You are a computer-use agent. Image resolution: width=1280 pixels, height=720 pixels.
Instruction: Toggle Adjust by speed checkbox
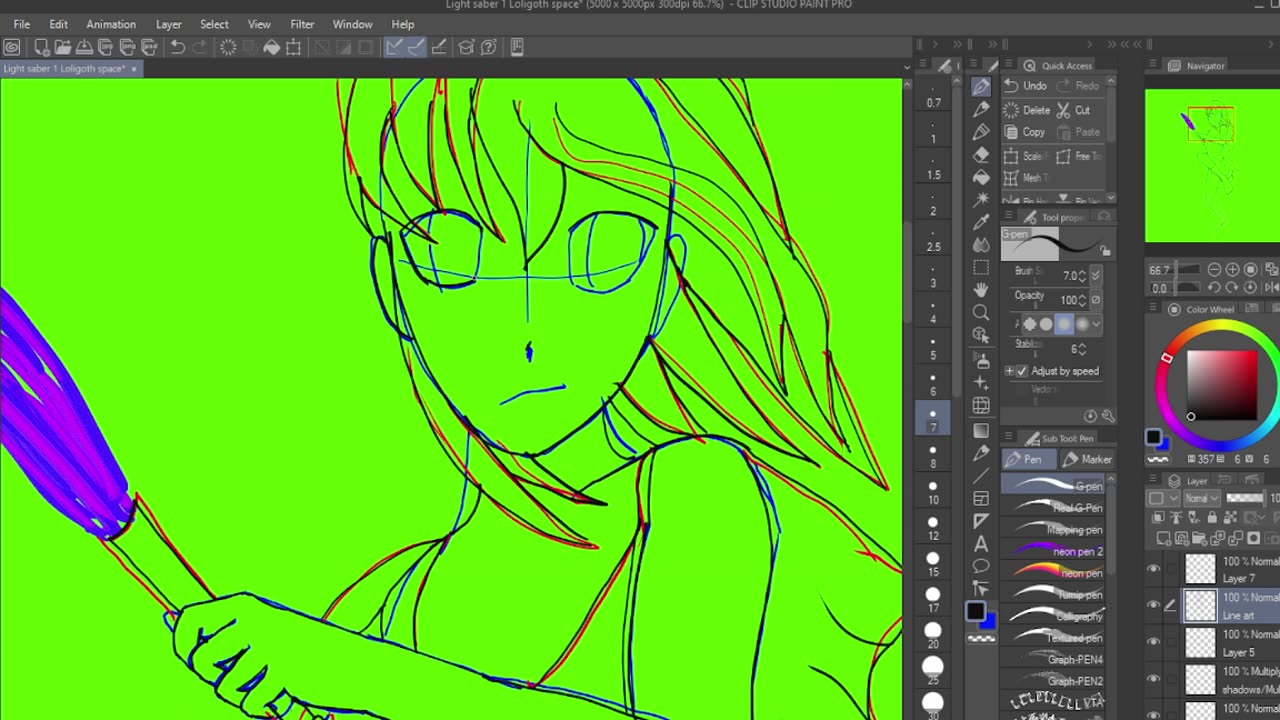click(1022, 371)
